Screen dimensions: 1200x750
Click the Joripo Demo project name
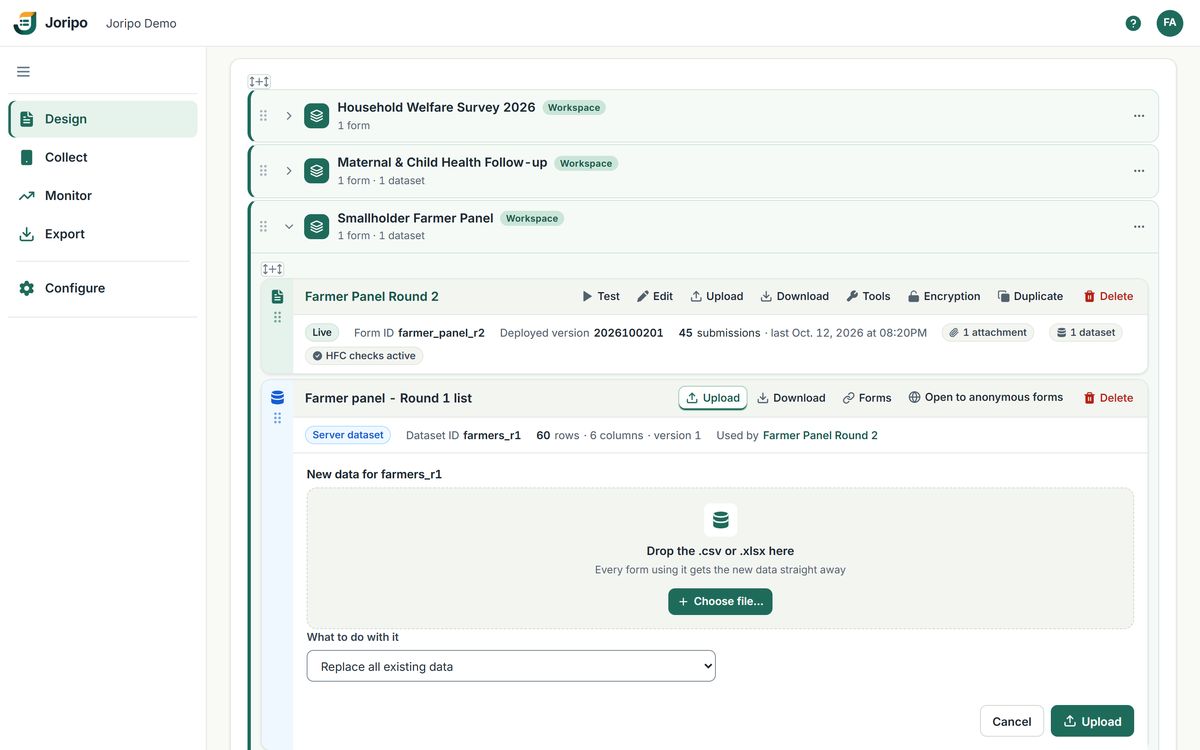[x=141, y=23]
